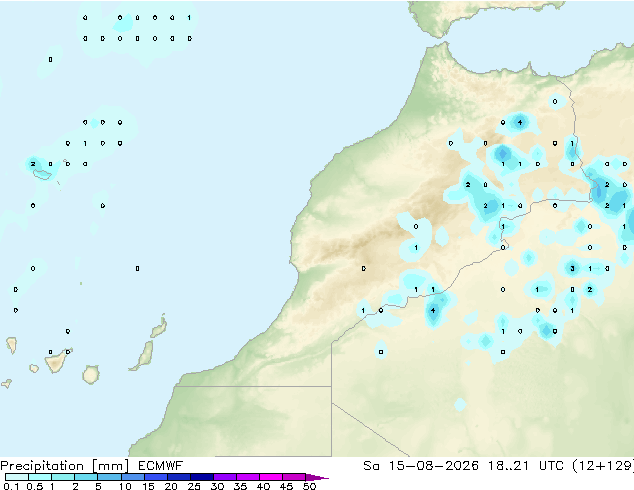Click the 0.1–0.5 mm palest legend swatch

[17, 477]
